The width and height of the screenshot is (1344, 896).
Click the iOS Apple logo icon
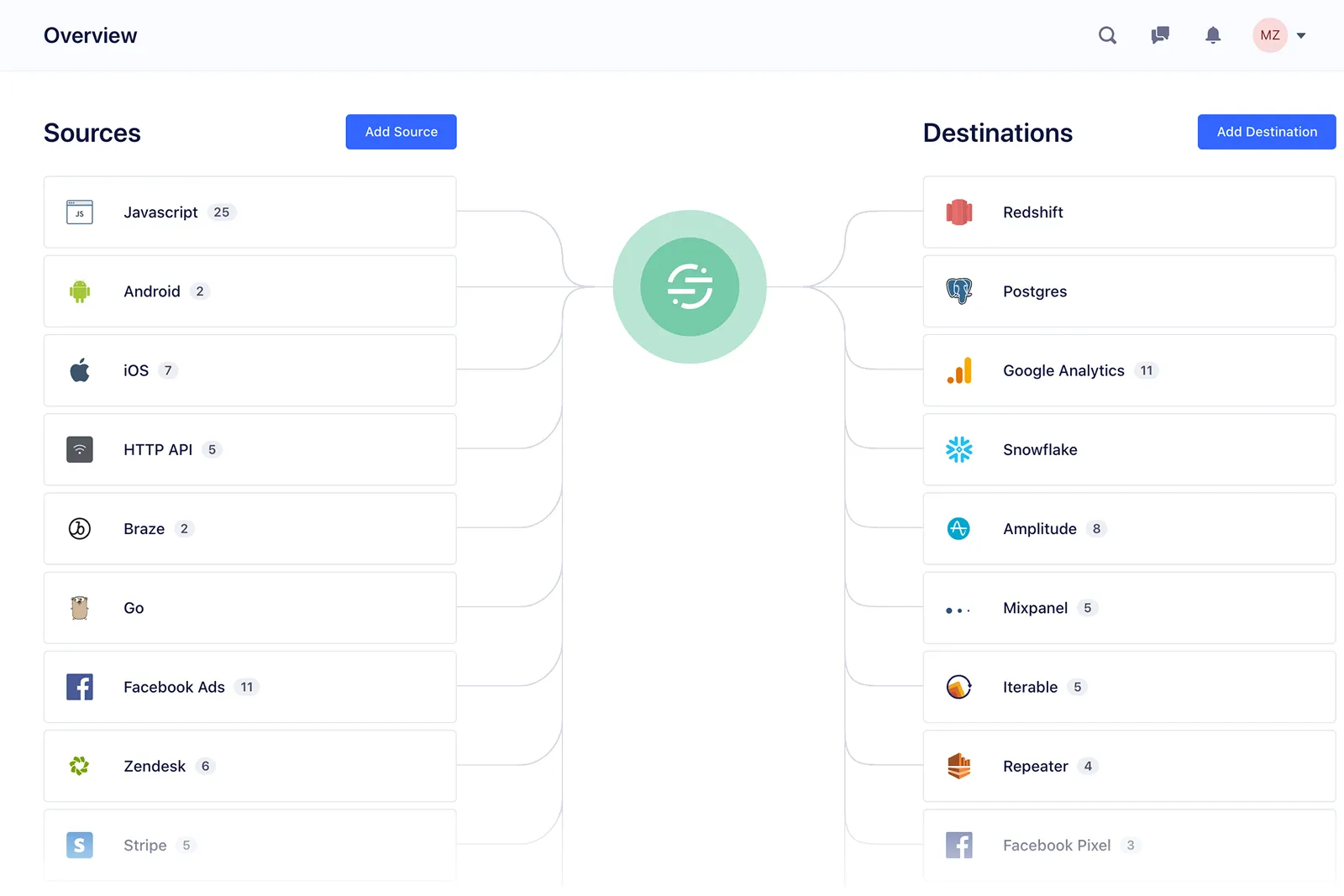click(x=80, y=370)
